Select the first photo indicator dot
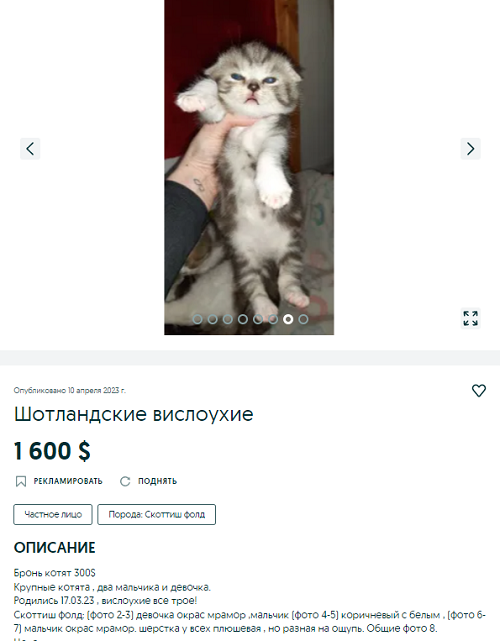 (197, 319)
